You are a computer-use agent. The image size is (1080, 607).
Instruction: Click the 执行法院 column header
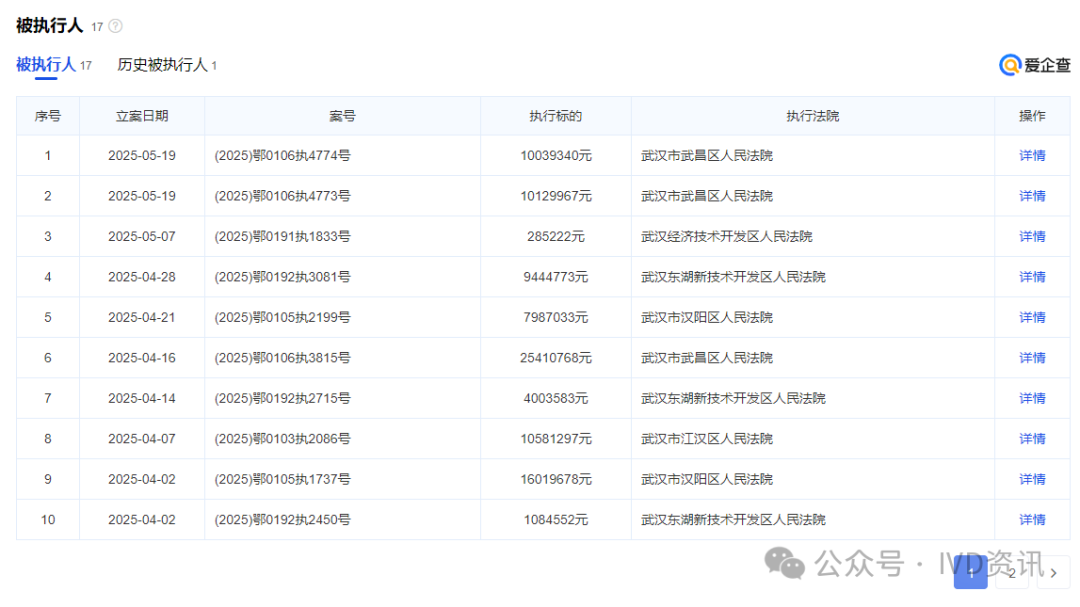coord(813,116)
